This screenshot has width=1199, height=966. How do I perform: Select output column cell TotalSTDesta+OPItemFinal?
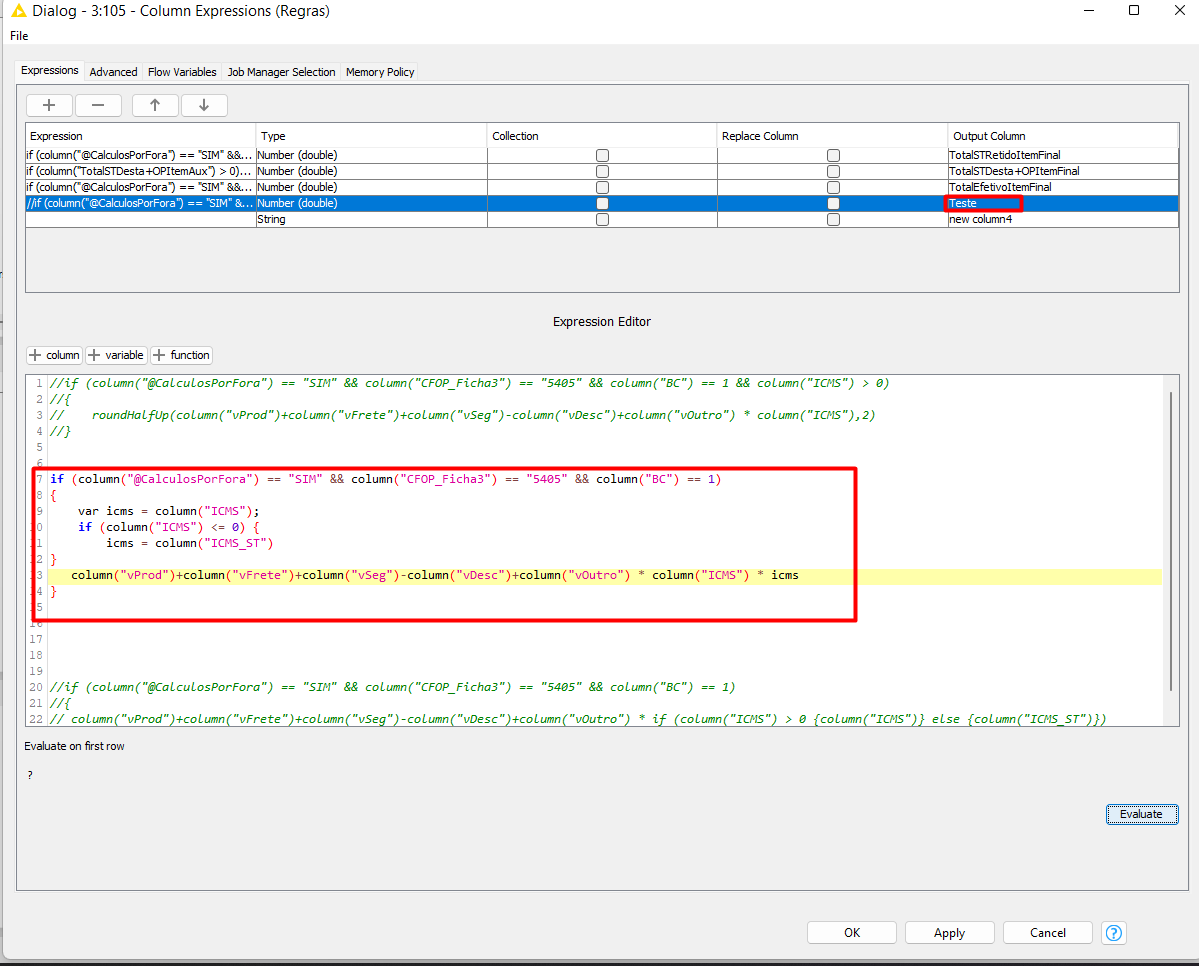click(x=1063, y=171)
